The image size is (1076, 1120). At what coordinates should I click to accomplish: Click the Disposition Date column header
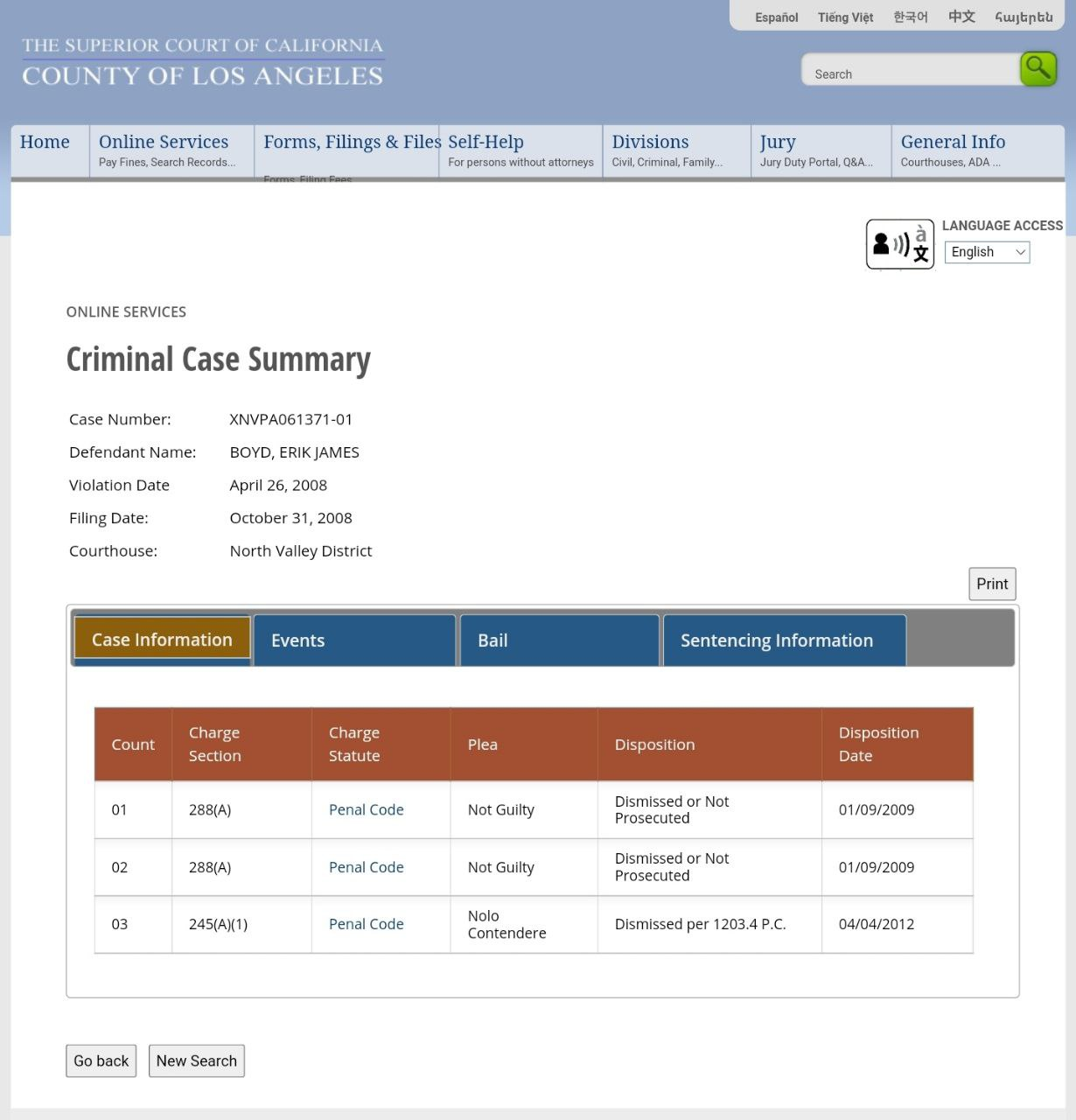click(x=898, y=745)
